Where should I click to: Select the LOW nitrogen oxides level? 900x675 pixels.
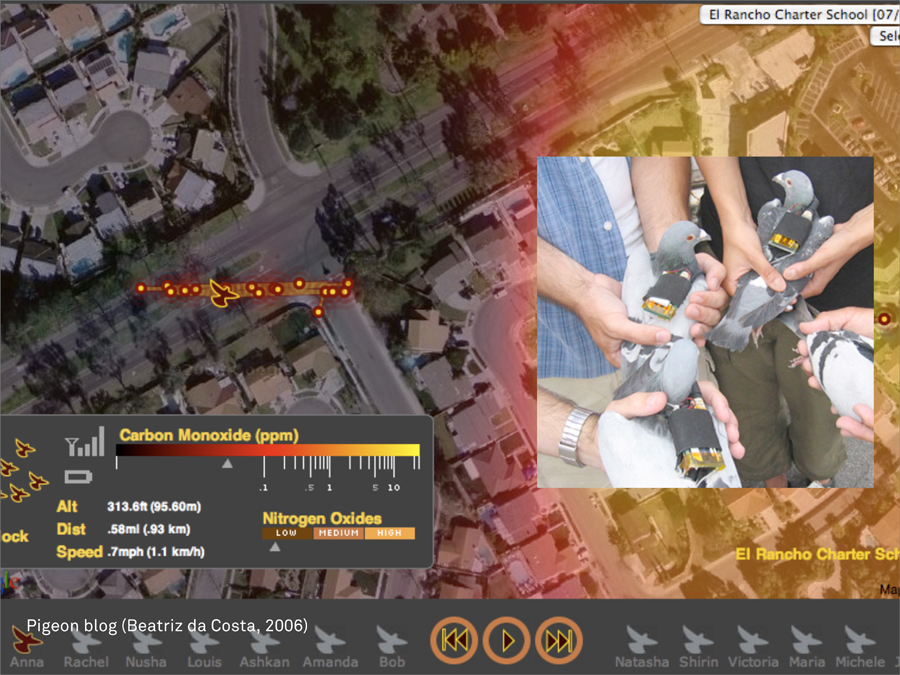click(287, 533)
